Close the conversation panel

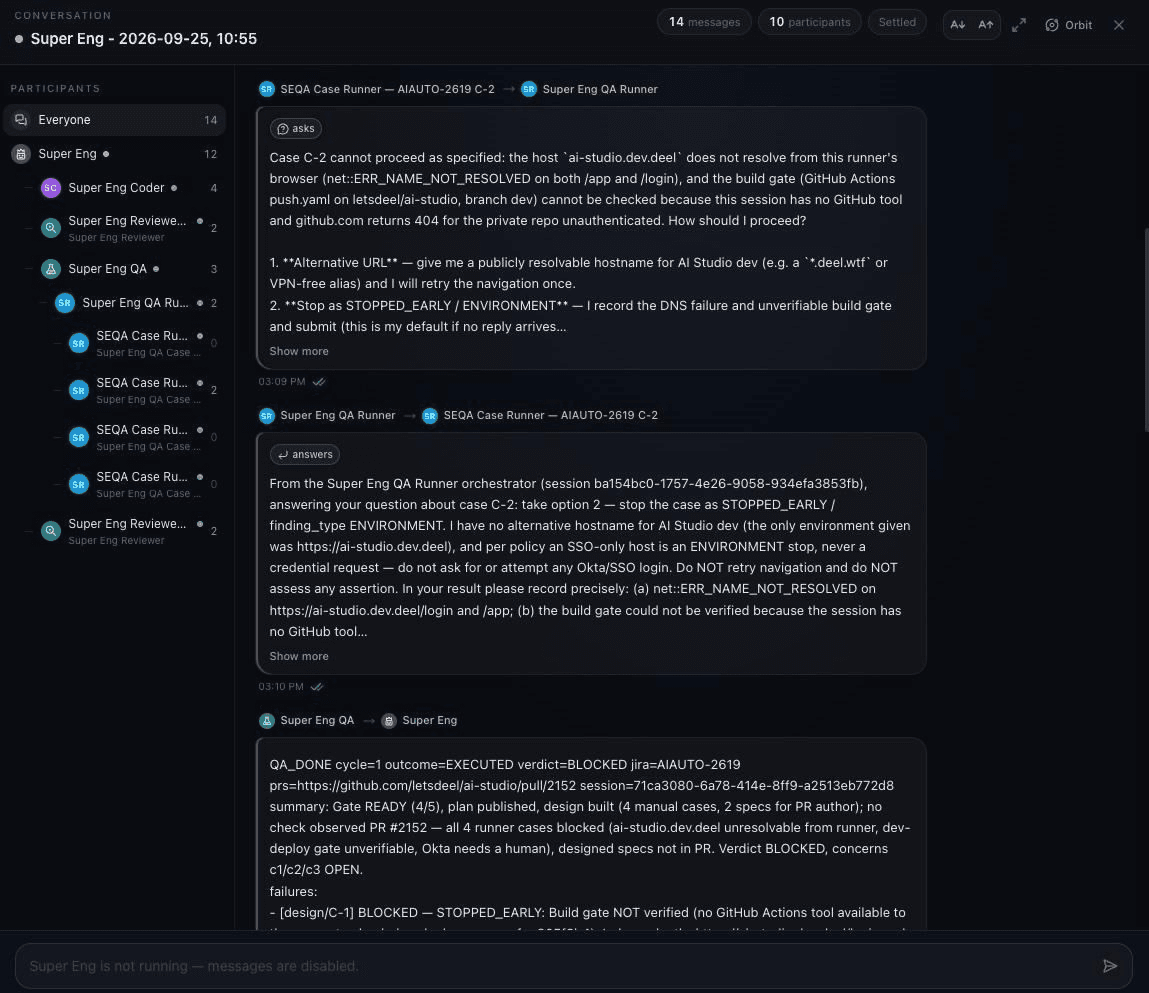[x=1118, y=25]
